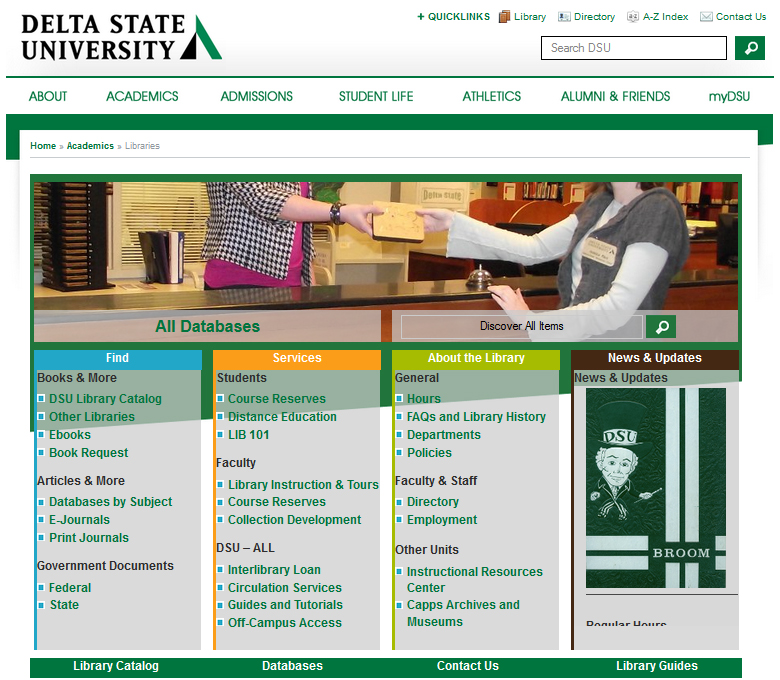The width and height of the screenshot is (780, 680).
Task: Open the Departments link
Action: 444,435
